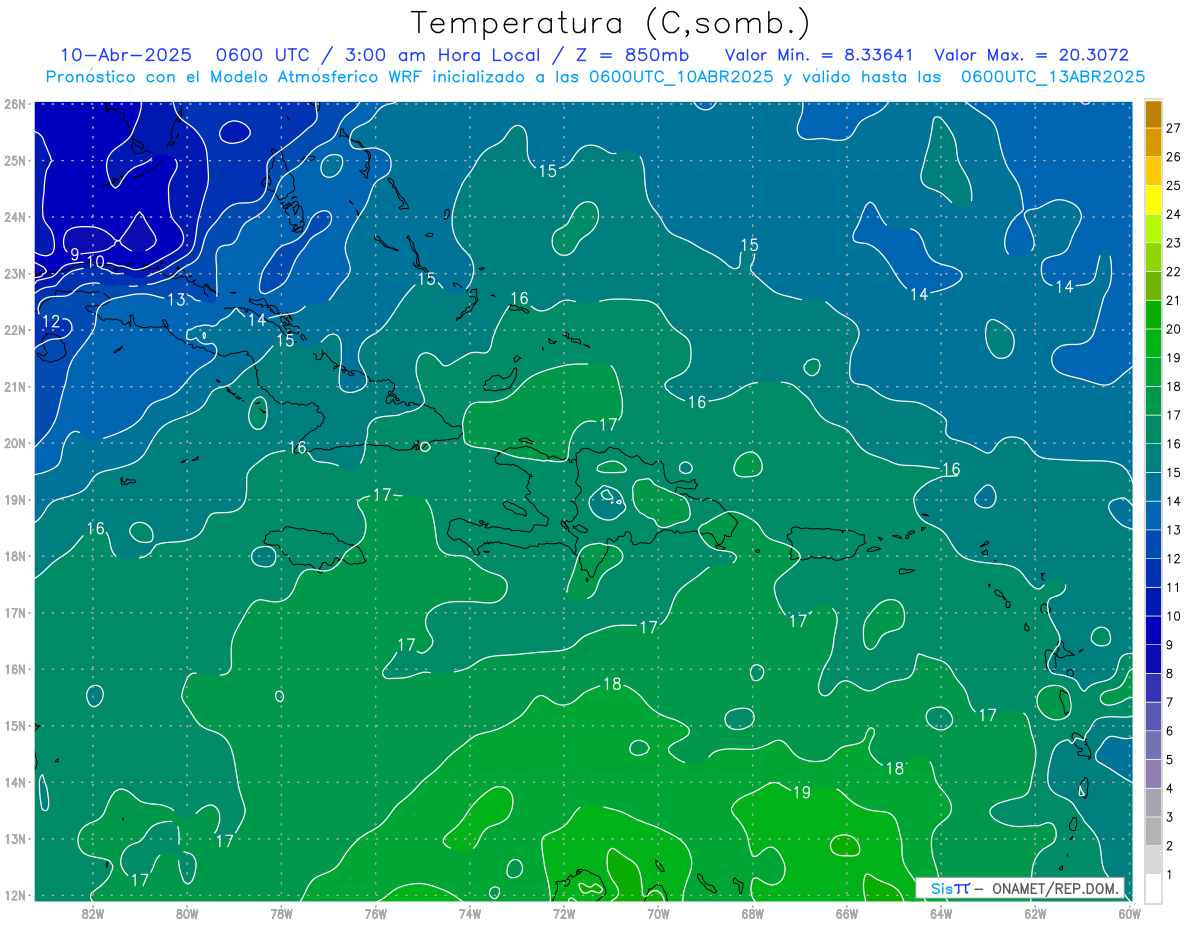This screenshot has height=927, width=1200.
Task: Select the 'Valor Min. = 8.33641' readout
Action: point(820,55)
